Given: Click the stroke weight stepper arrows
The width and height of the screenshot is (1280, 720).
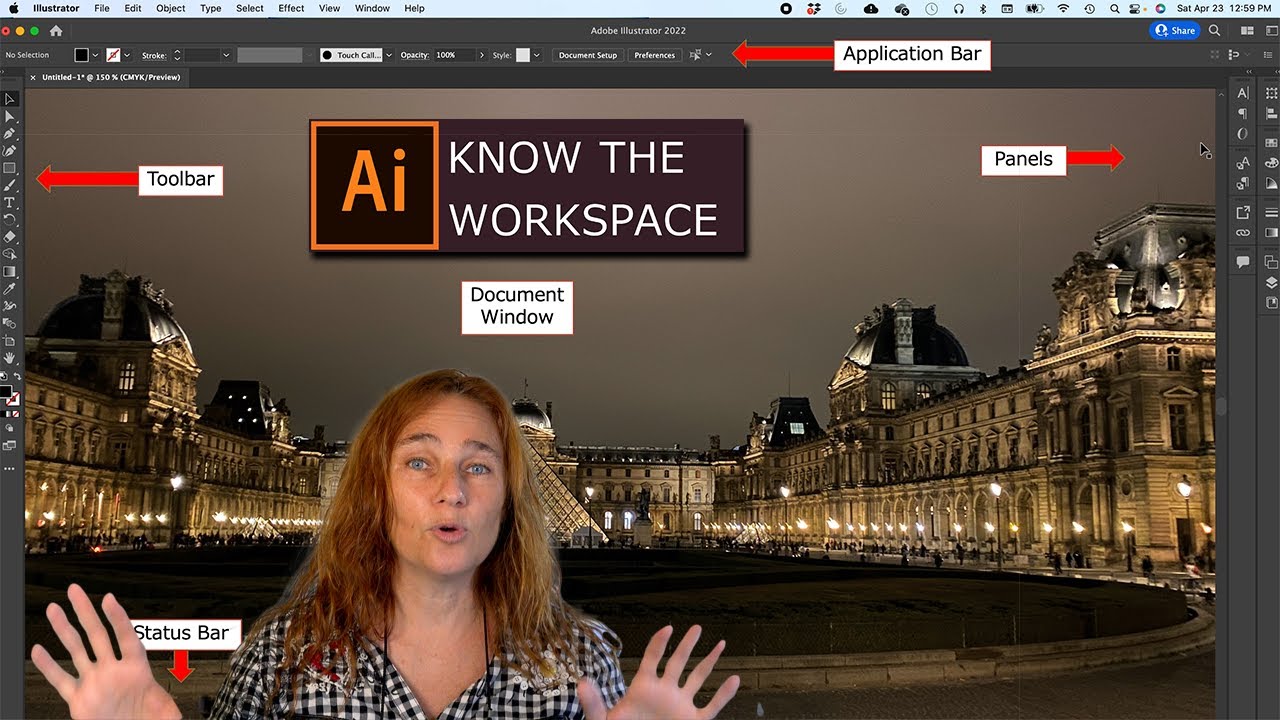Looking at the screenshot, I should pyautogui.click(x=177, y=55).
